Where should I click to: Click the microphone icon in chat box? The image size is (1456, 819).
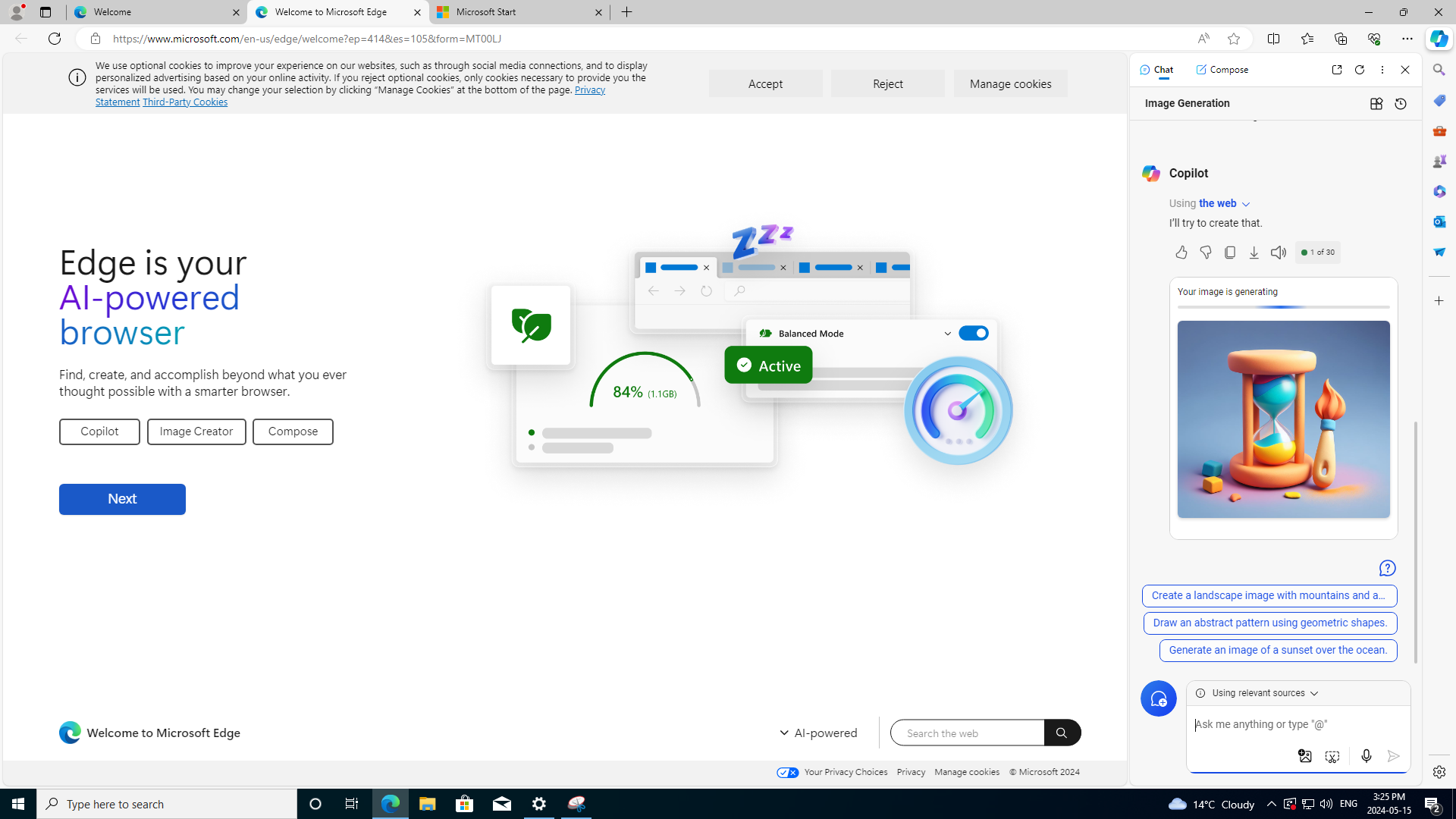point(1366,756)
